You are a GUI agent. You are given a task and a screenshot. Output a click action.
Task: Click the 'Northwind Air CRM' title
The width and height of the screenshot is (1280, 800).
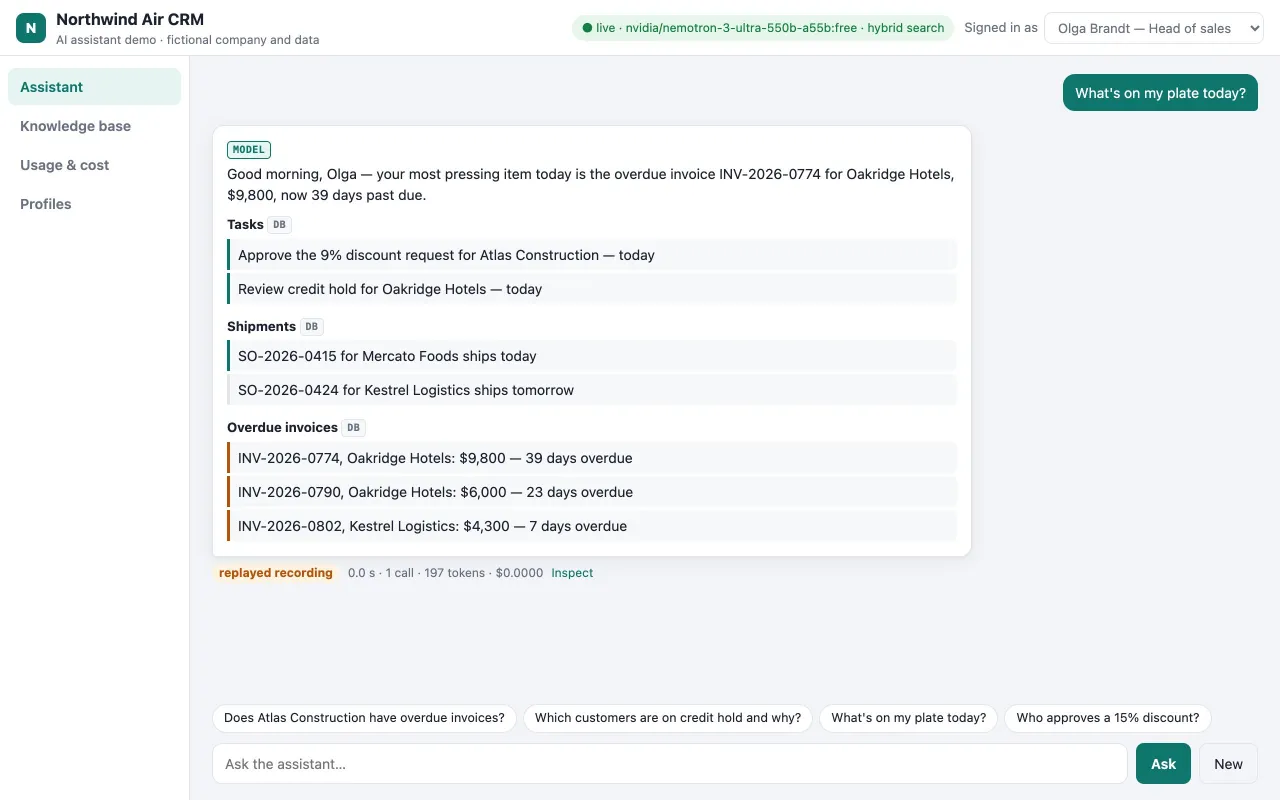pyautogui.click(x=130, y=19)
